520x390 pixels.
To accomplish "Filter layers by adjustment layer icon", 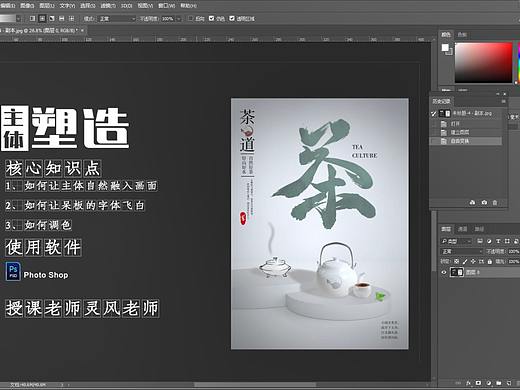I will click(489, 241).
